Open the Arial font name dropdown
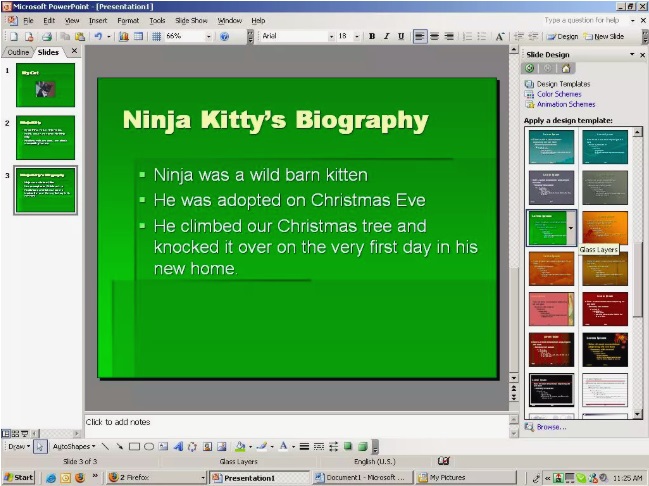The height and width of the screenshot is (486, 649). (331, 36)
